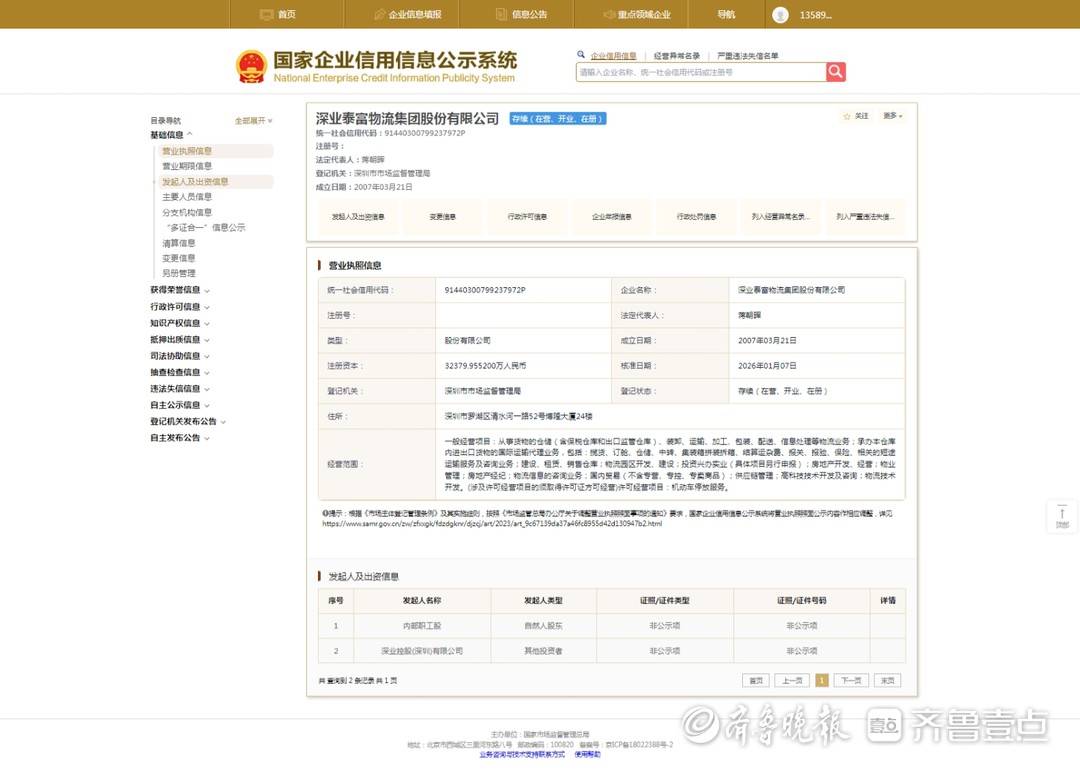
Task: Click 业务咨询与技术支持联系方式 footer link
Action: click(x=521, y=755)
